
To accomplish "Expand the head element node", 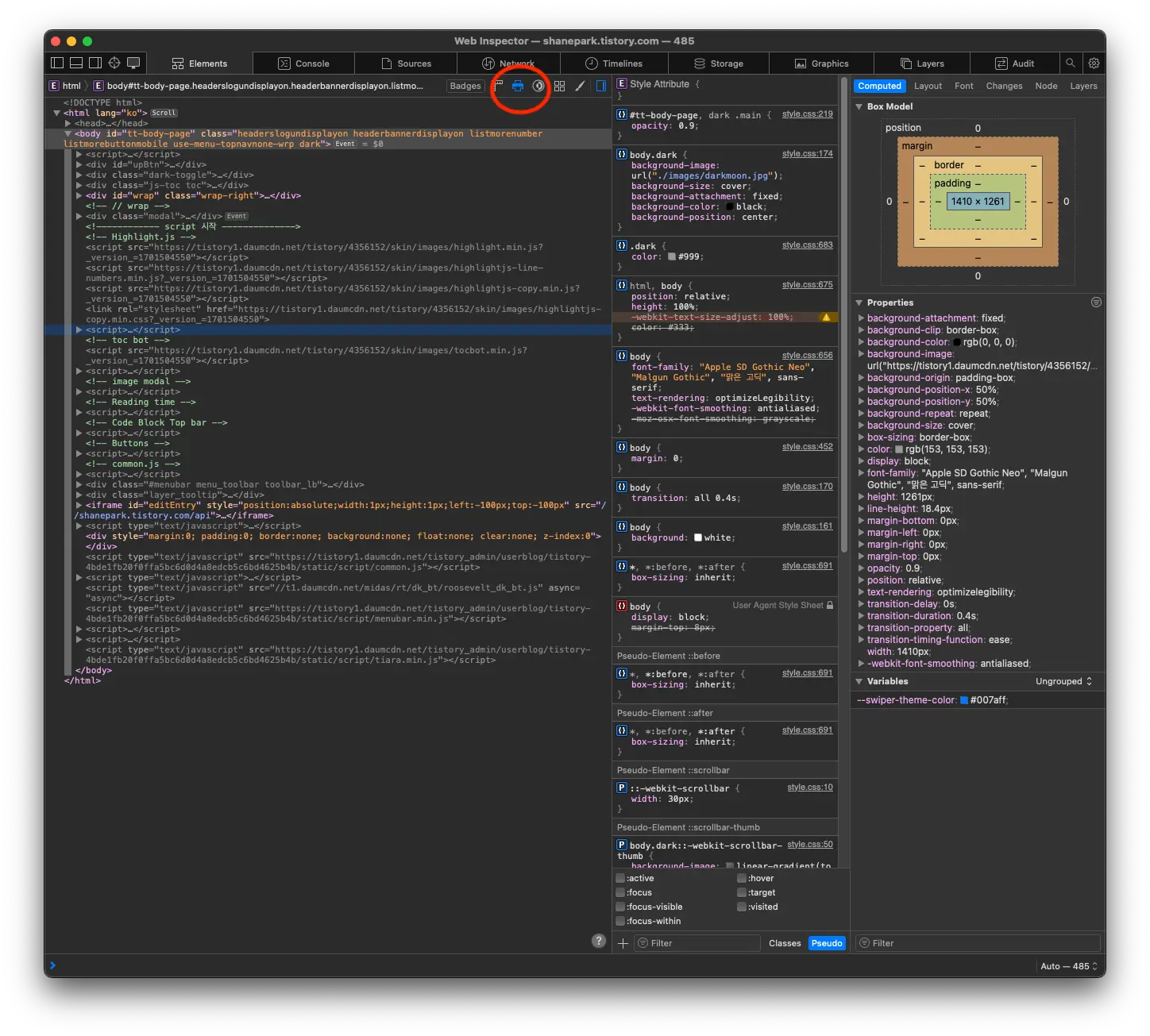I will pyautogui.click(x=68, y=123).
